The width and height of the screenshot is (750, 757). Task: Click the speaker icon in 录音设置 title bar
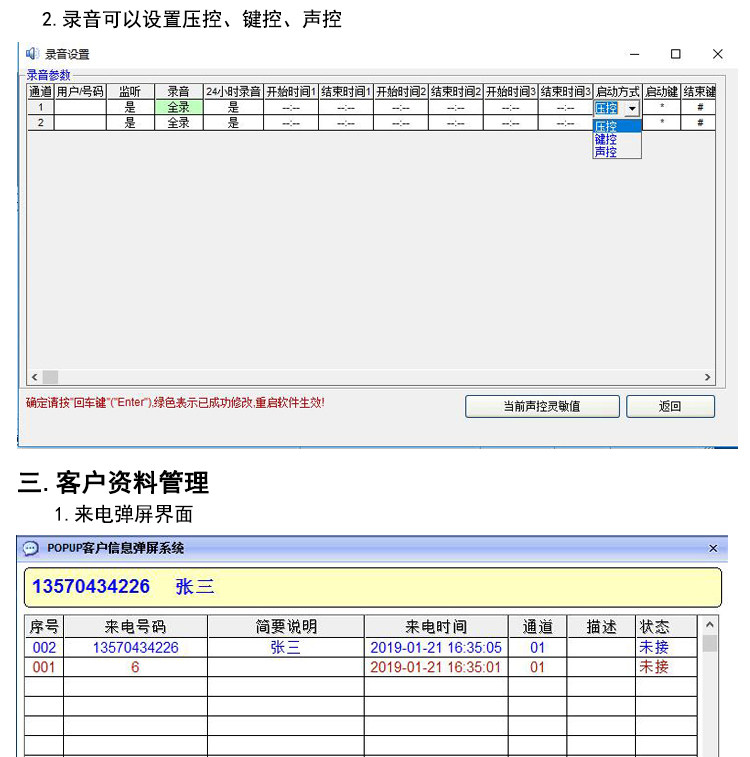point(32,54)
